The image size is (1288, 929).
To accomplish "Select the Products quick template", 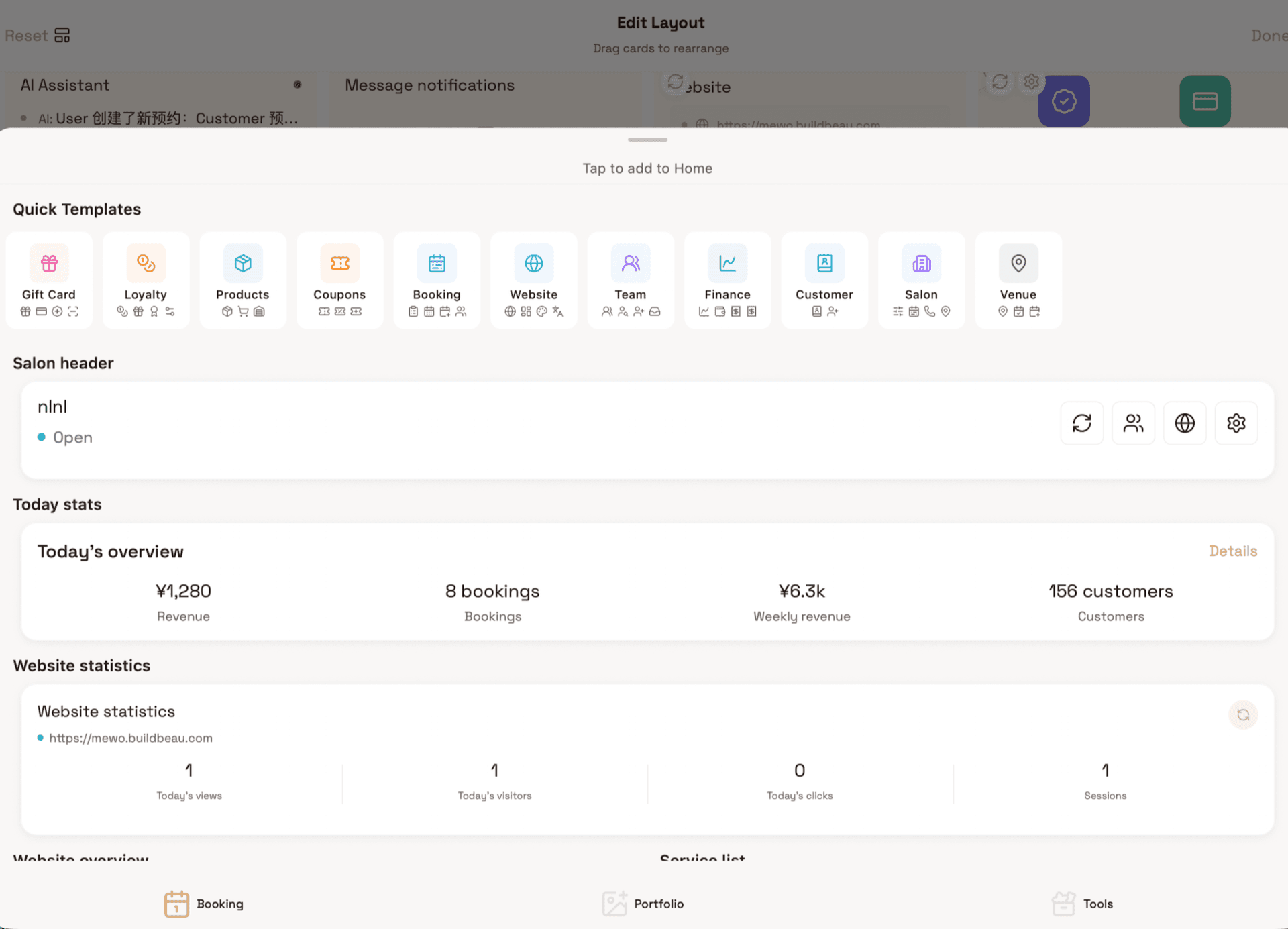I will pos(243,280).
